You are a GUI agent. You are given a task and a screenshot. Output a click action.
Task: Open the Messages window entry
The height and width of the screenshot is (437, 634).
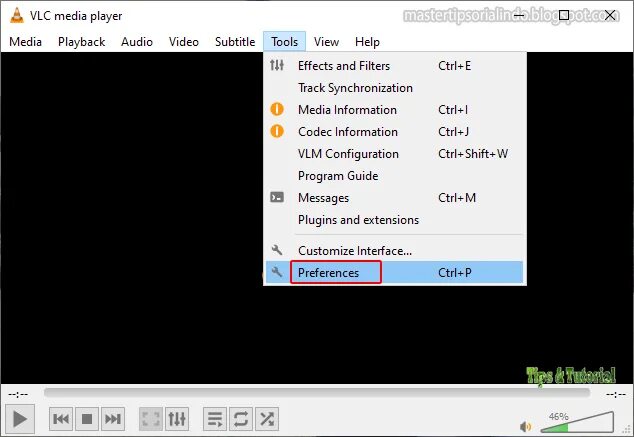(395, 198)
